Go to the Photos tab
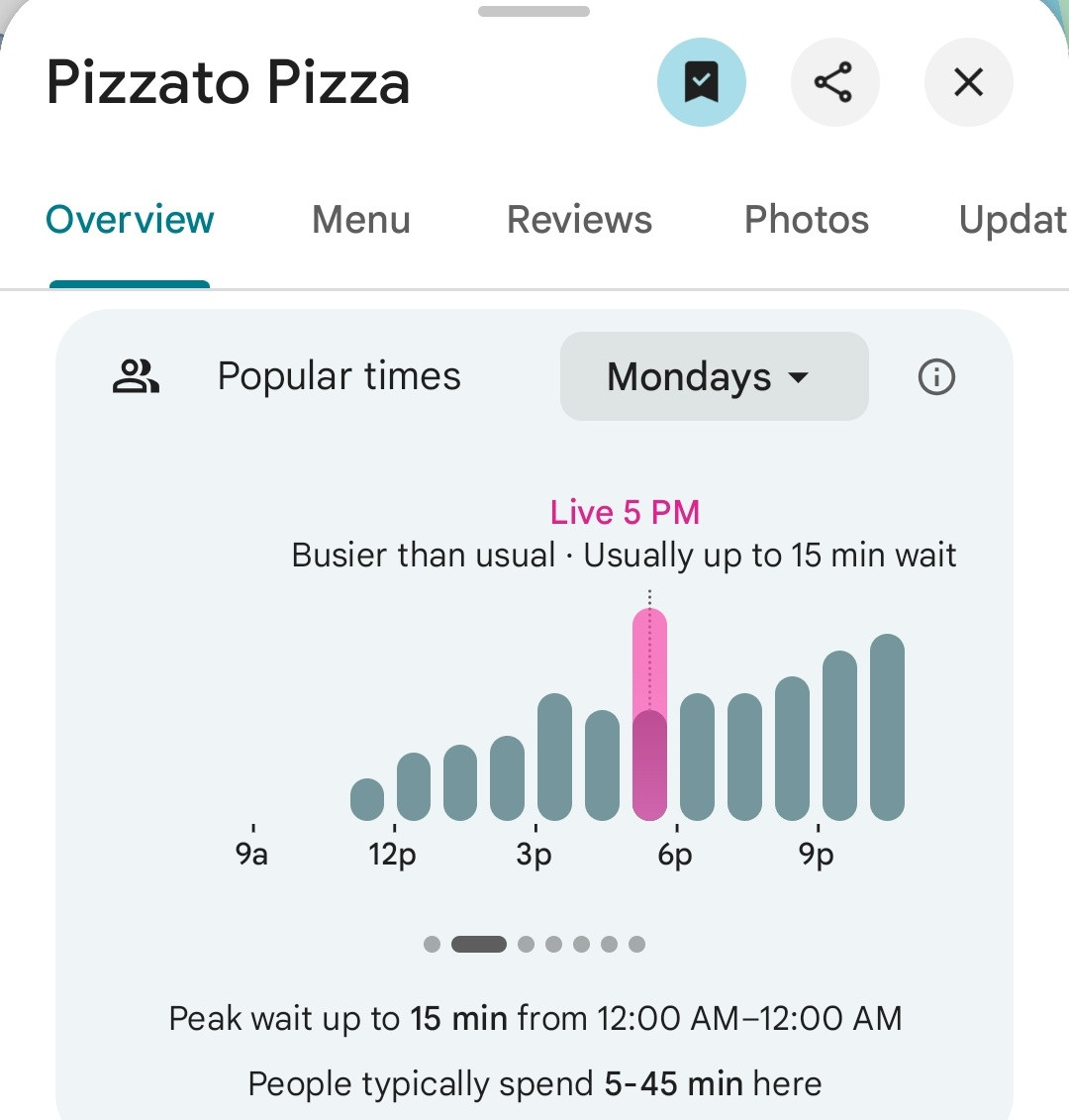 coord(806,220)
